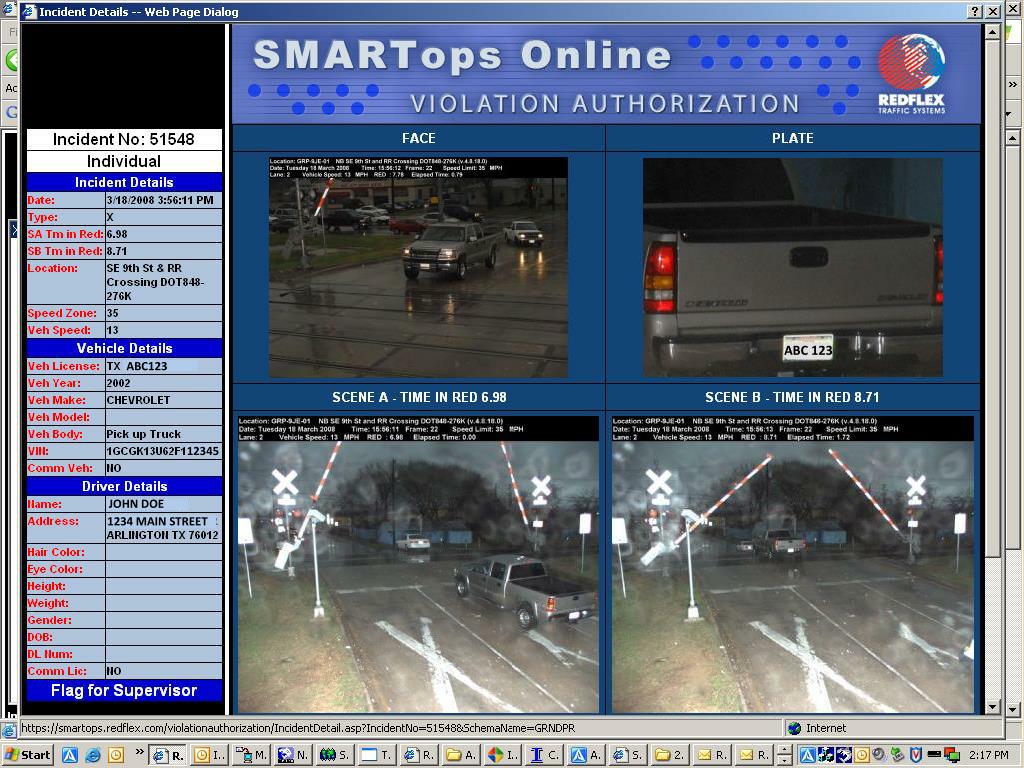This screenshot has height=768, width=1024.
Task: Click the blue 'A' system tray icon
Action: point(808,755)
